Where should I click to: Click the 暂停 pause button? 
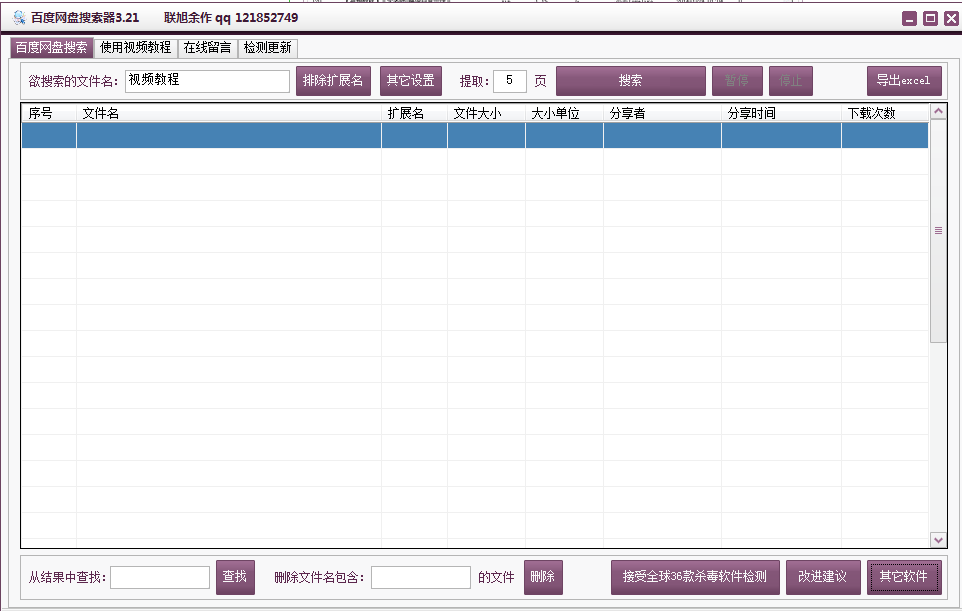737,81
